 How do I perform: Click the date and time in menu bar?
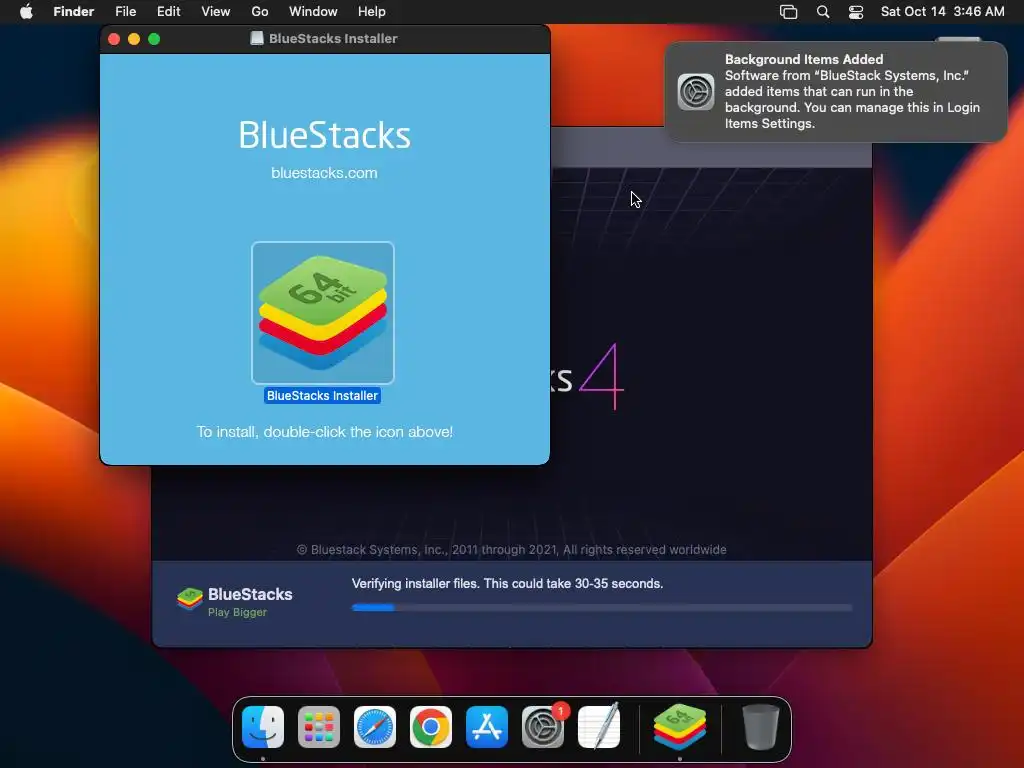942,12
